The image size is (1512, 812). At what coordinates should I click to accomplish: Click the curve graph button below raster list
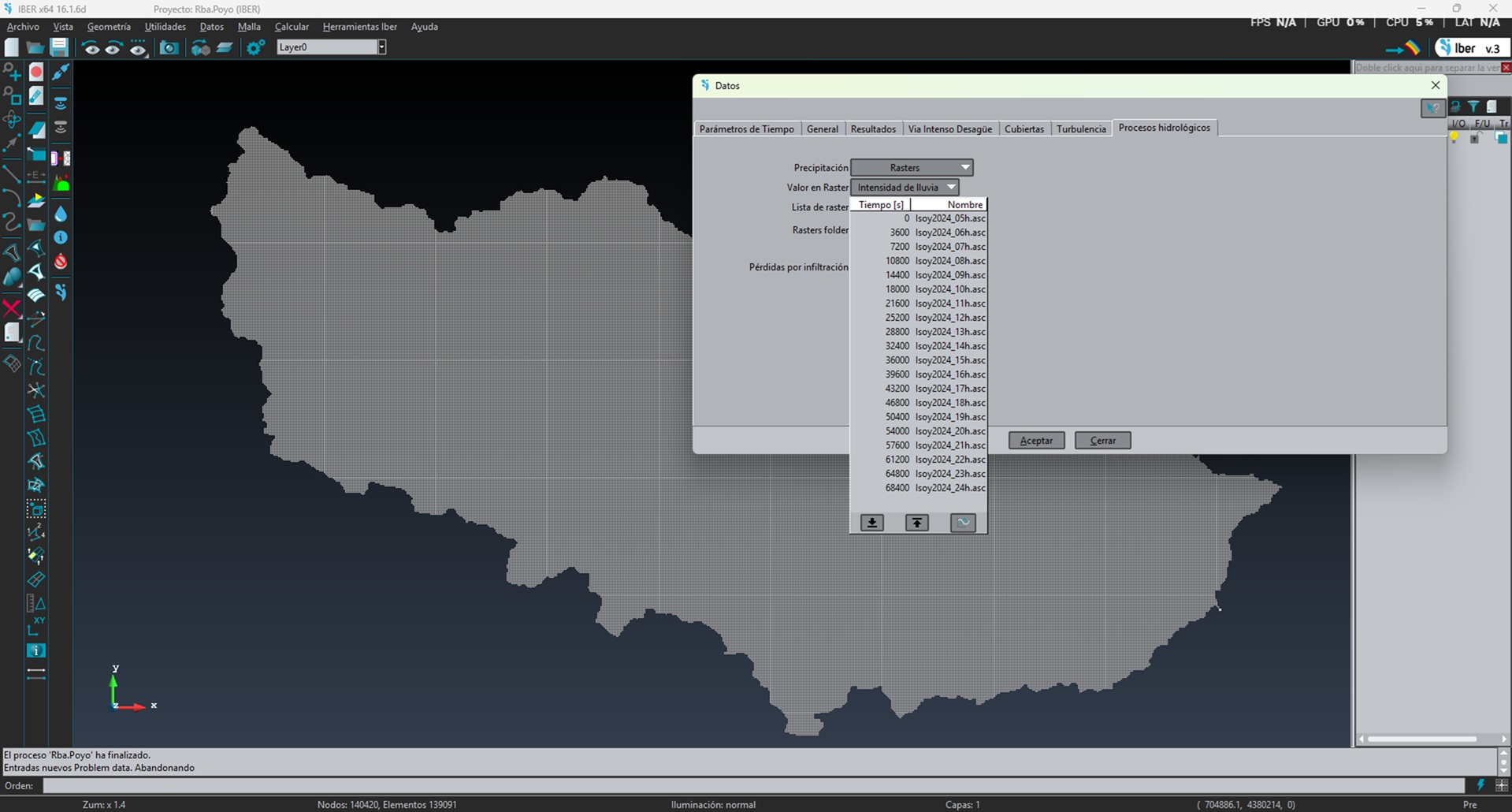pyautogui.click(x=963, y=523)
